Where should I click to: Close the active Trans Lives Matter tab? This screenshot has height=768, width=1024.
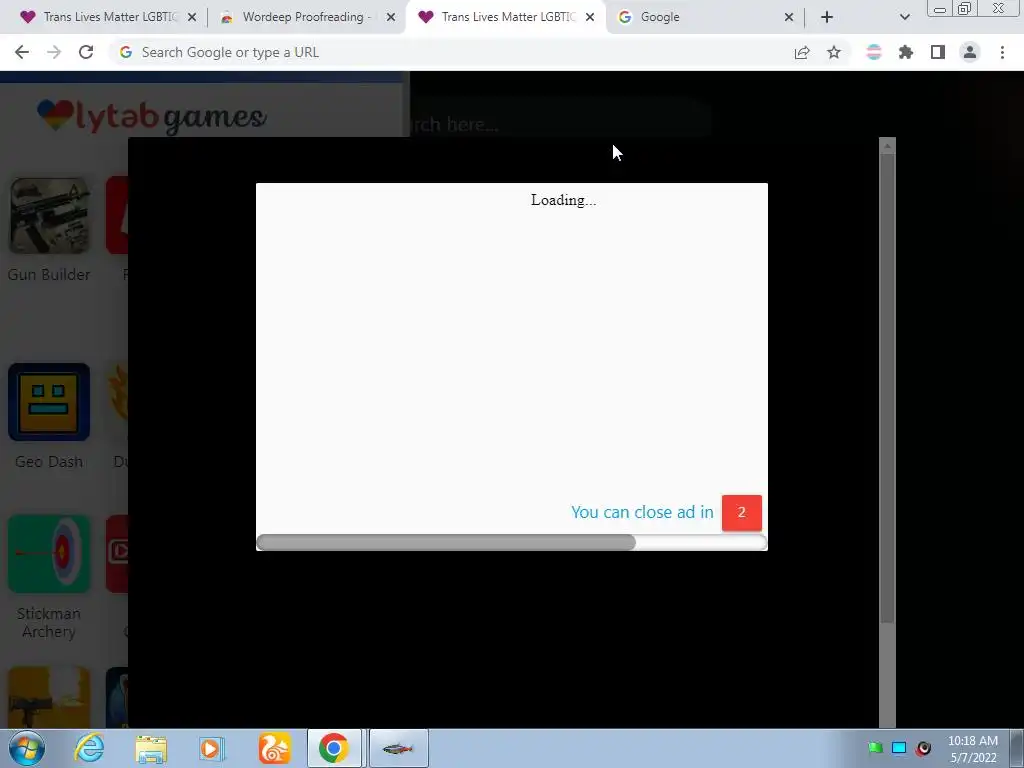point(590,17)
